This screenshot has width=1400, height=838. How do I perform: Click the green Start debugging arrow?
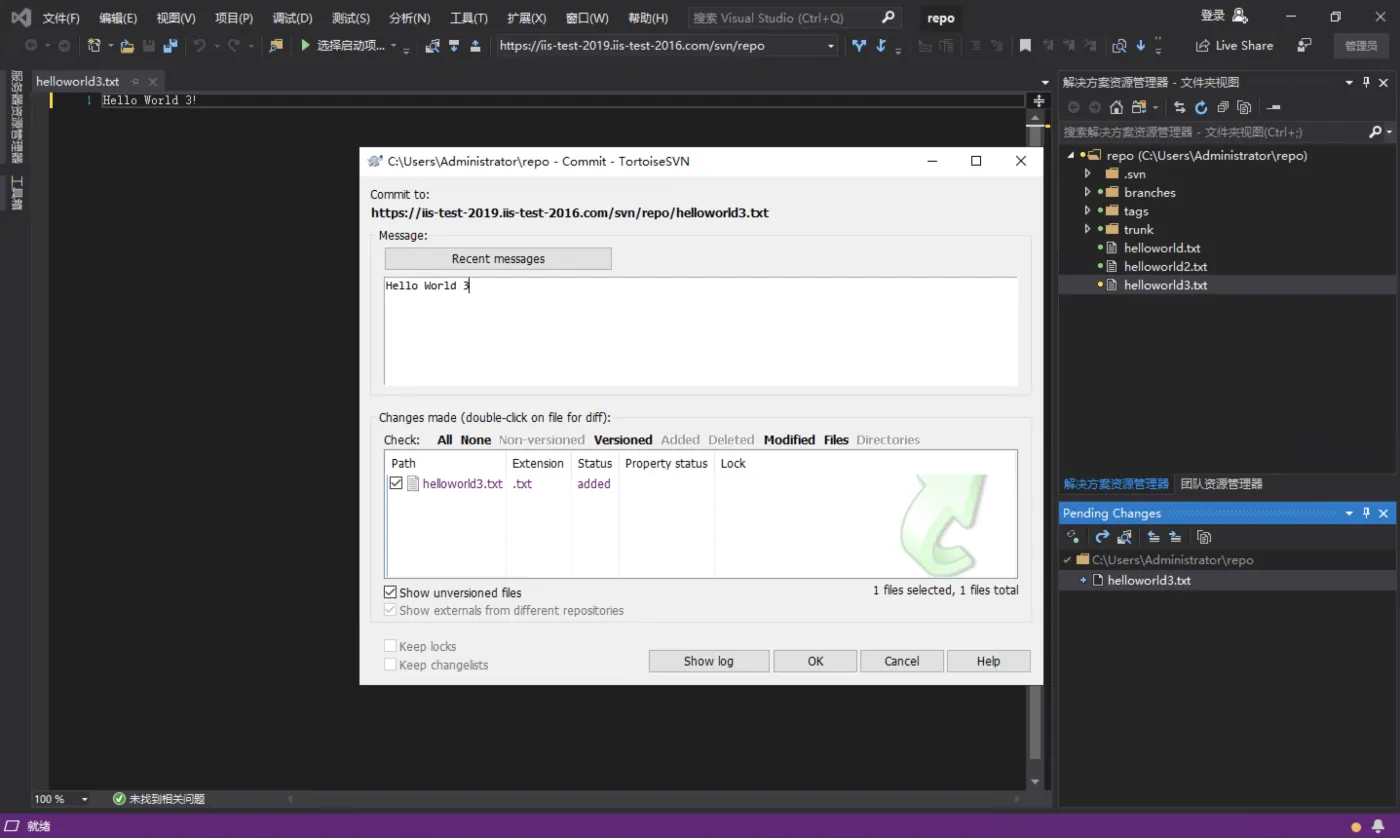pyautogui.click(x=306, y=45)
